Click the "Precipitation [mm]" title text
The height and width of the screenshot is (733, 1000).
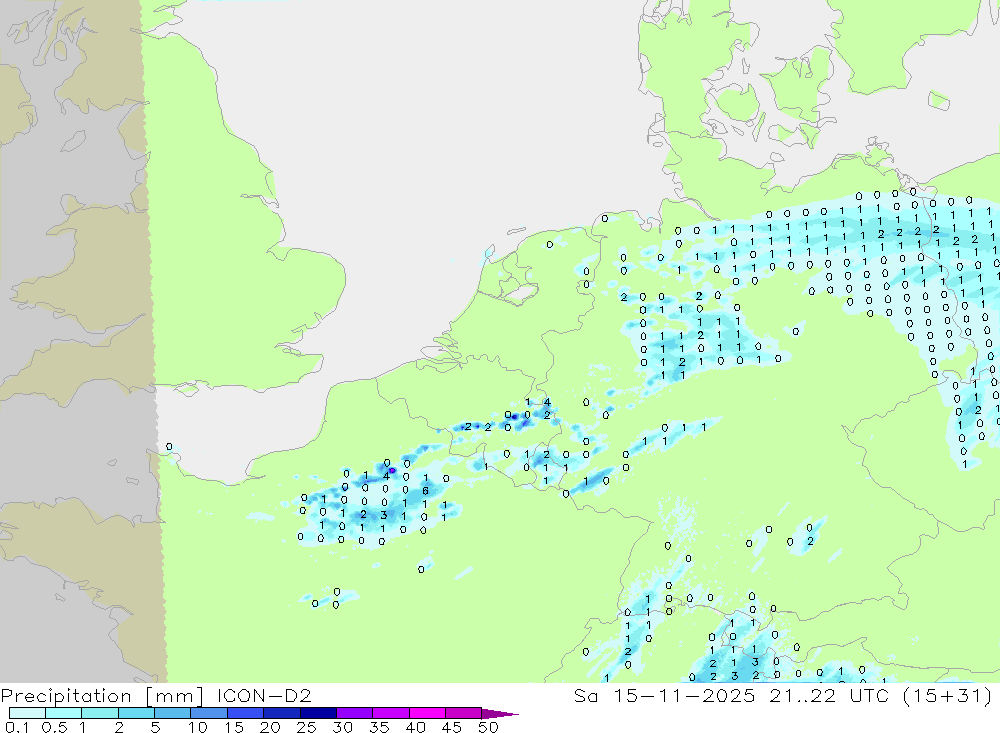click(x=102, y=695)
